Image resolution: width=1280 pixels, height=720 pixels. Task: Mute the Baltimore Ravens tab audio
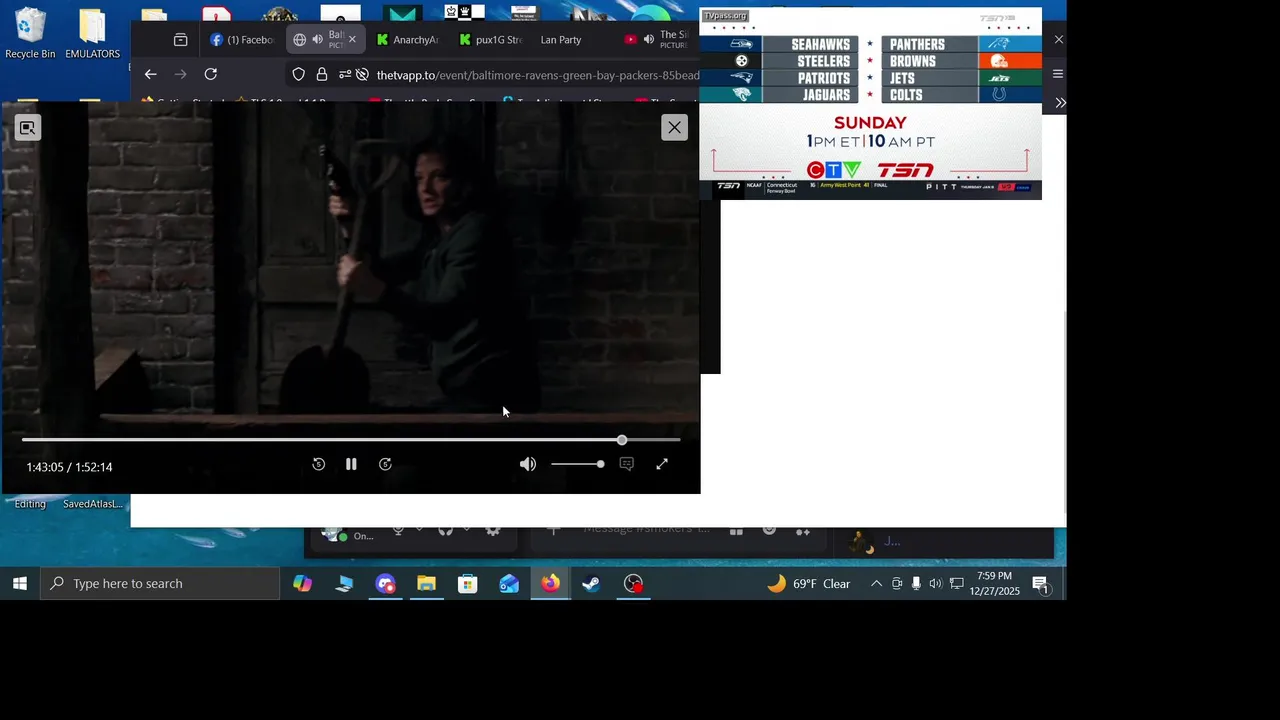[x=317, y=40]
